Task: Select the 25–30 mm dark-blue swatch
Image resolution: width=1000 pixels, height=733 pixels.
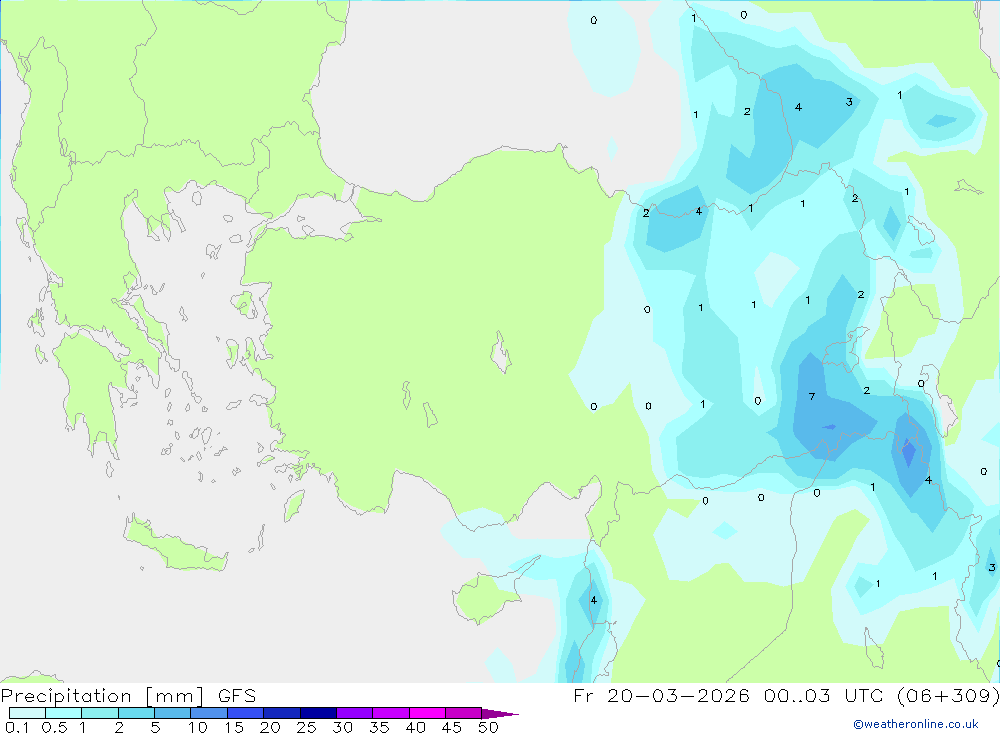Action: 318,713
